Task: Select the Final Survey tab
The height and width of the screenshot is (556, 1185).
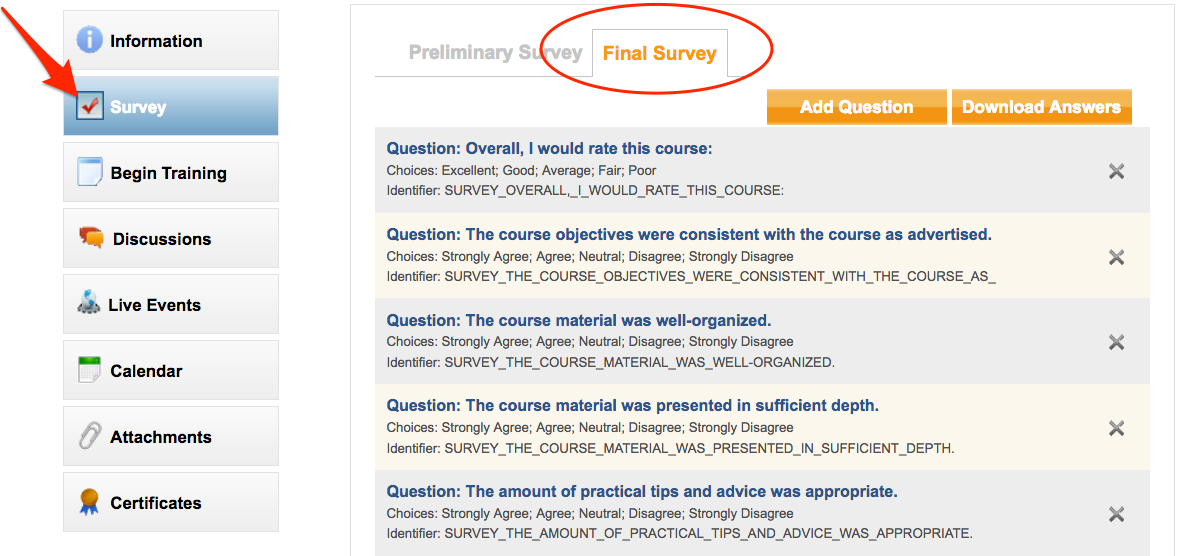Action: (659, 54)
